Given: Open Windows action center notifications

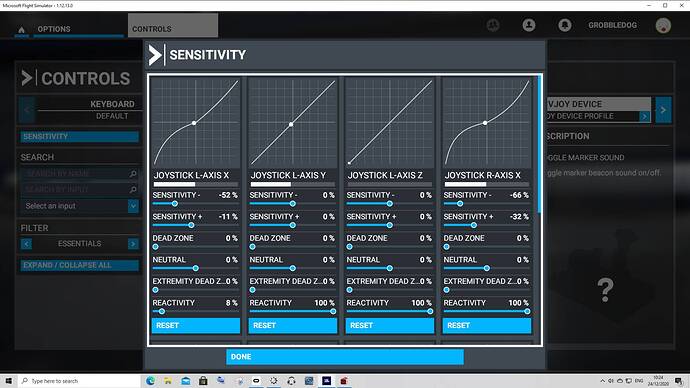Looking at the screenshot, I should point(679,381).
